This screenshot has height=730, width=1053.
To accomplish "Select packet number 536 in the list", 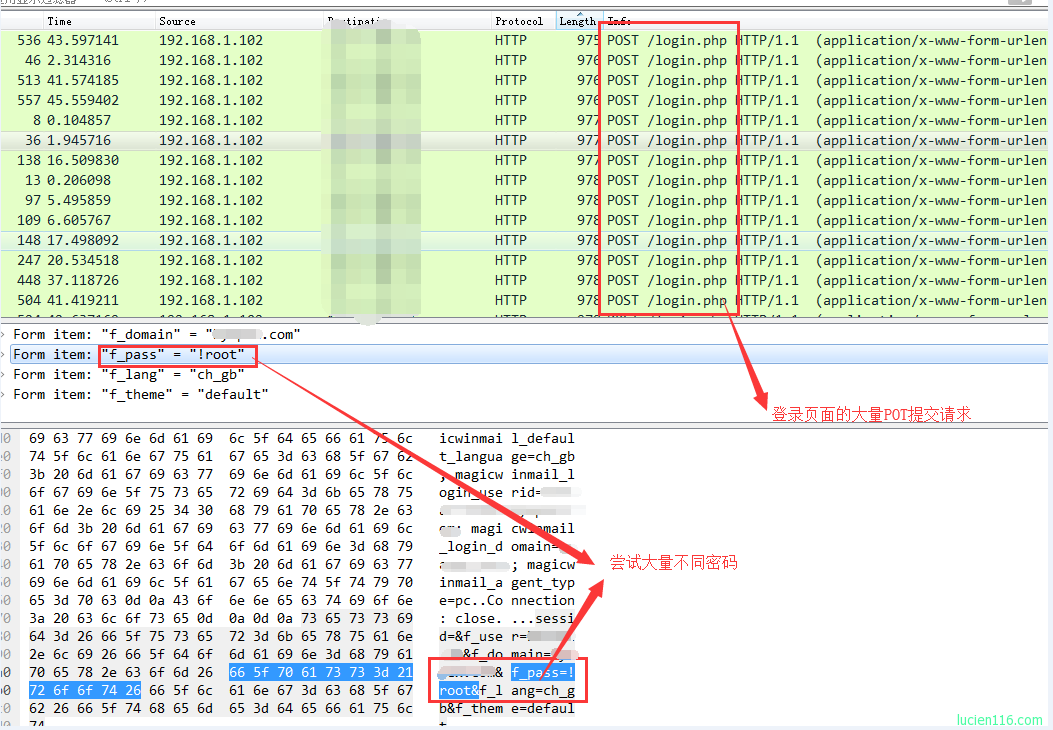I will tap(524, 40).
